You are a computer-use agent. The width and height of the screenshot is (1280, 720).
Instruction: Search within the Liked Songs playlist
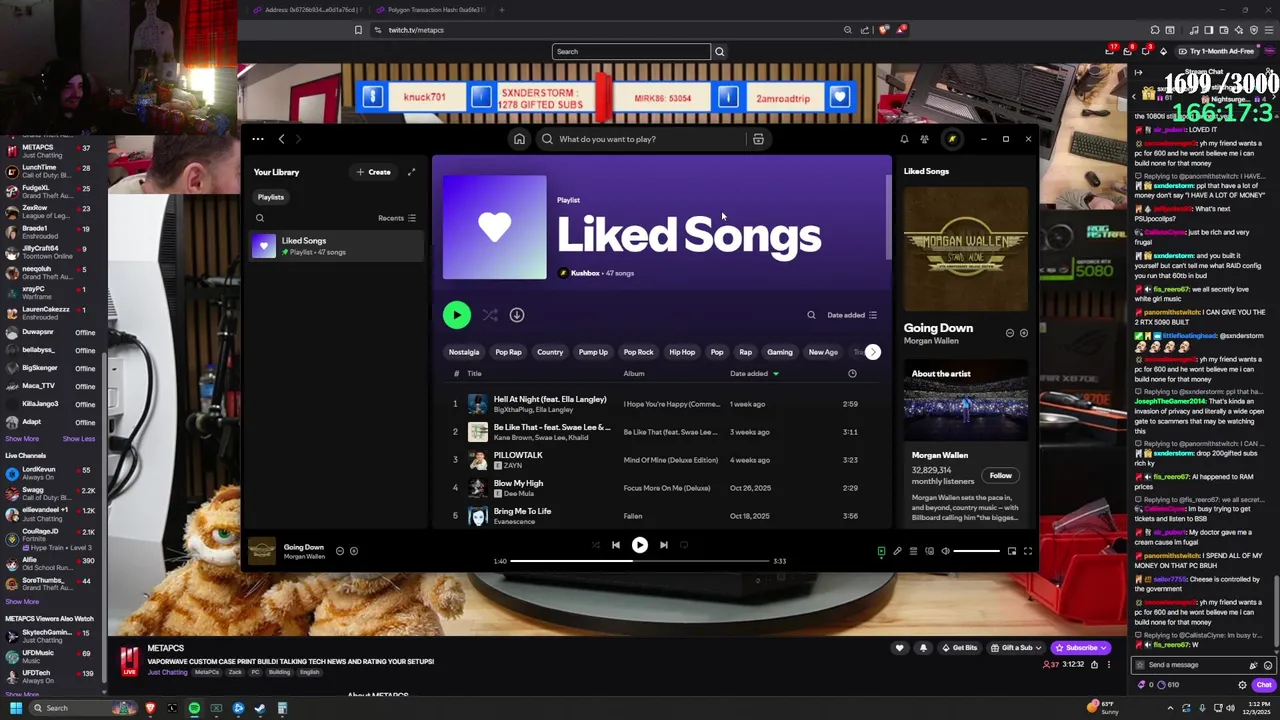[x=811, y=315]
